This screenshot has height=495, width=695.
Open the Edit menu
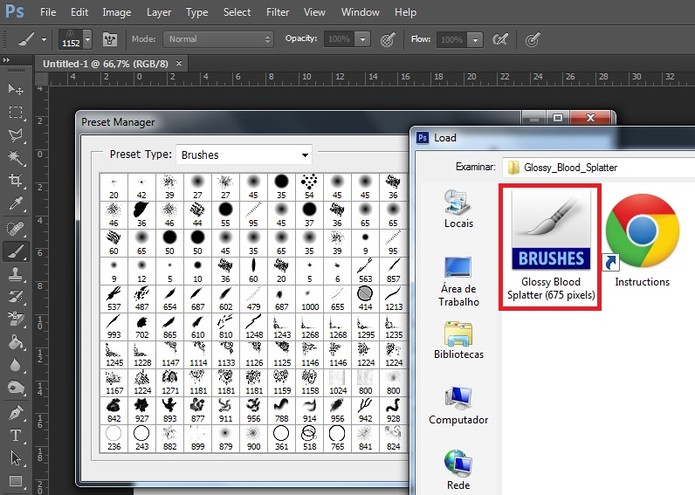coord(79,12)
